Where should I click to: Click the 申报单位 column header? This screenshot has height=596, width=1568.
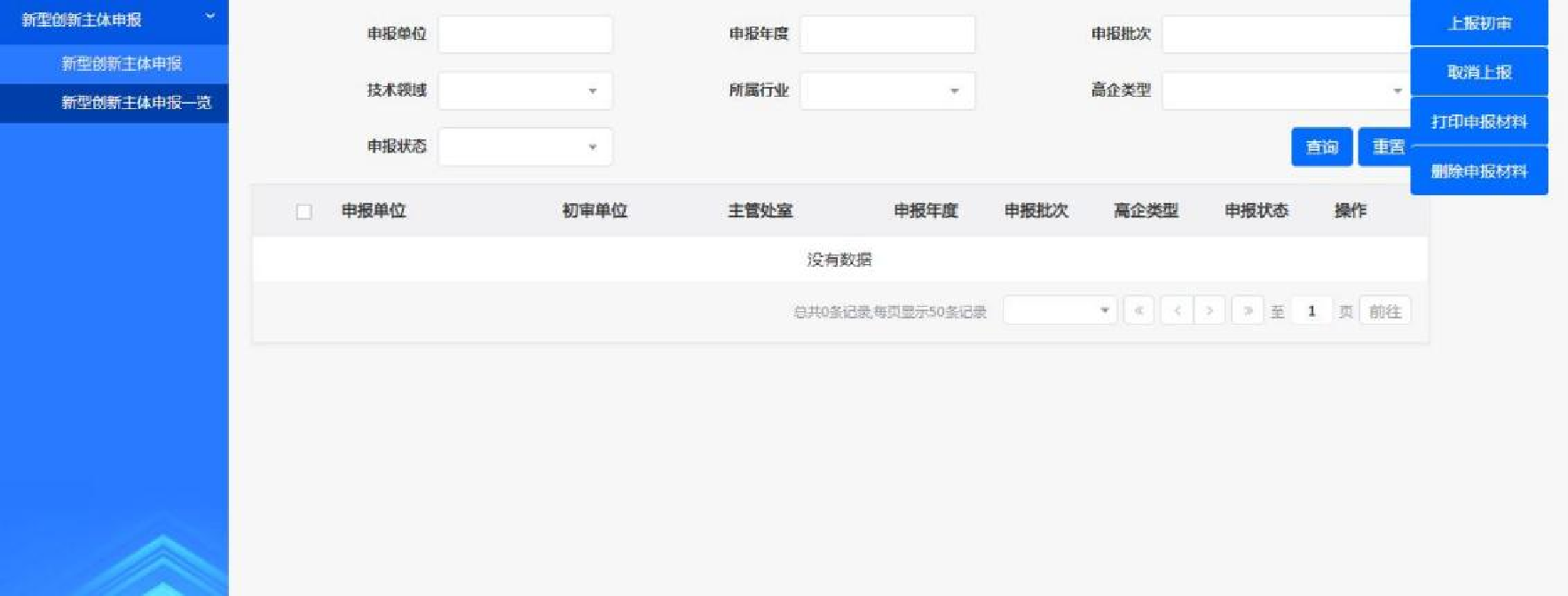374,211
